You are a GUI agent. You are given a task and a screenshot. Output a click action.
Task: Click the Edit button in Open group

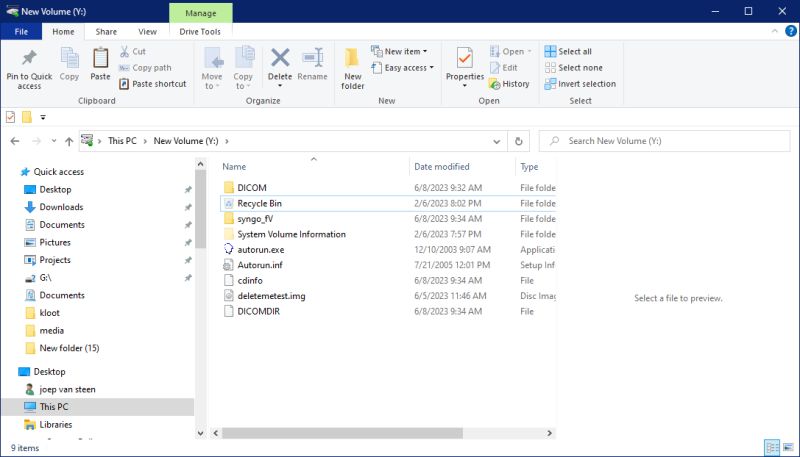(x=504, y=68)
